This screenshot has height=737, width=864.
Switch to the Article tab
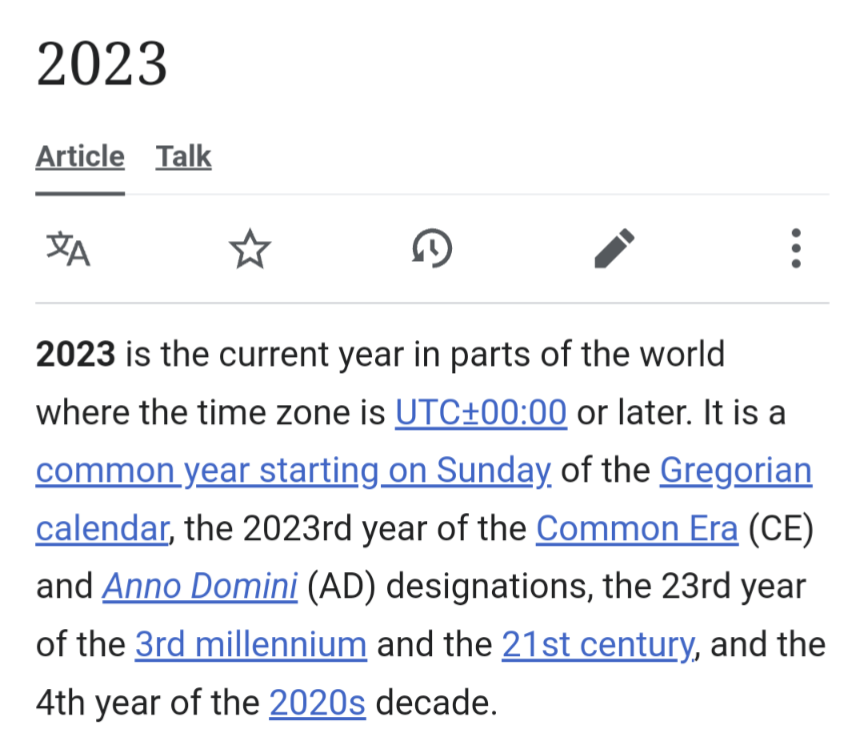(80, 157)
